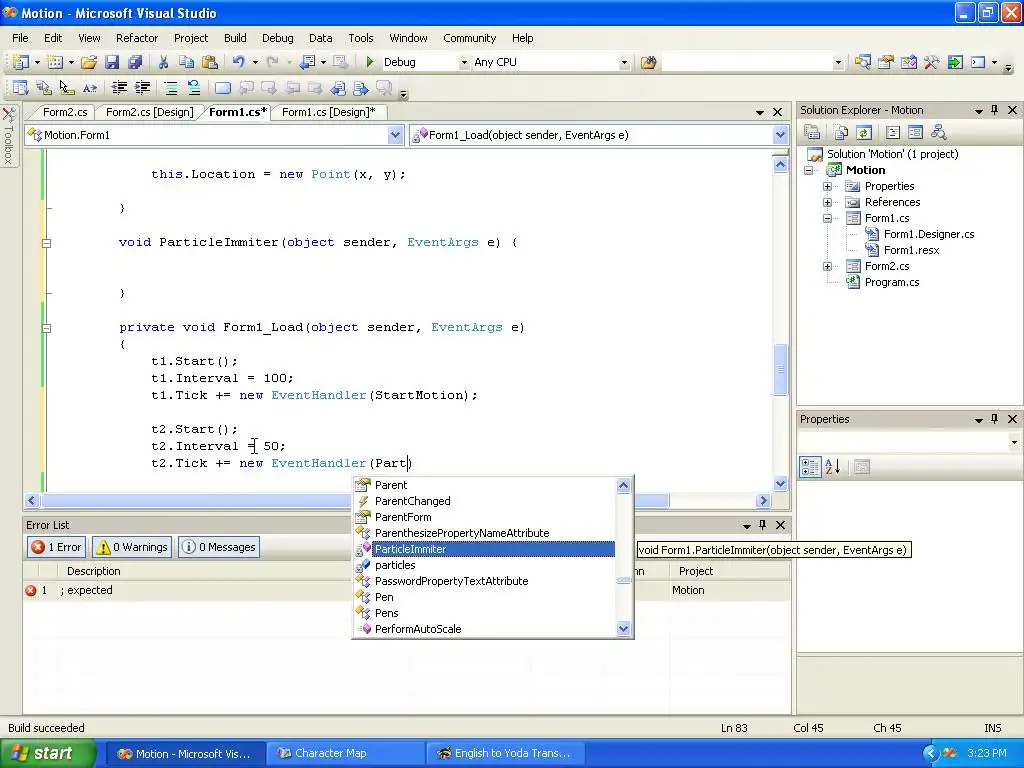Click the Find in Files binoculars icon

point(648,62)
